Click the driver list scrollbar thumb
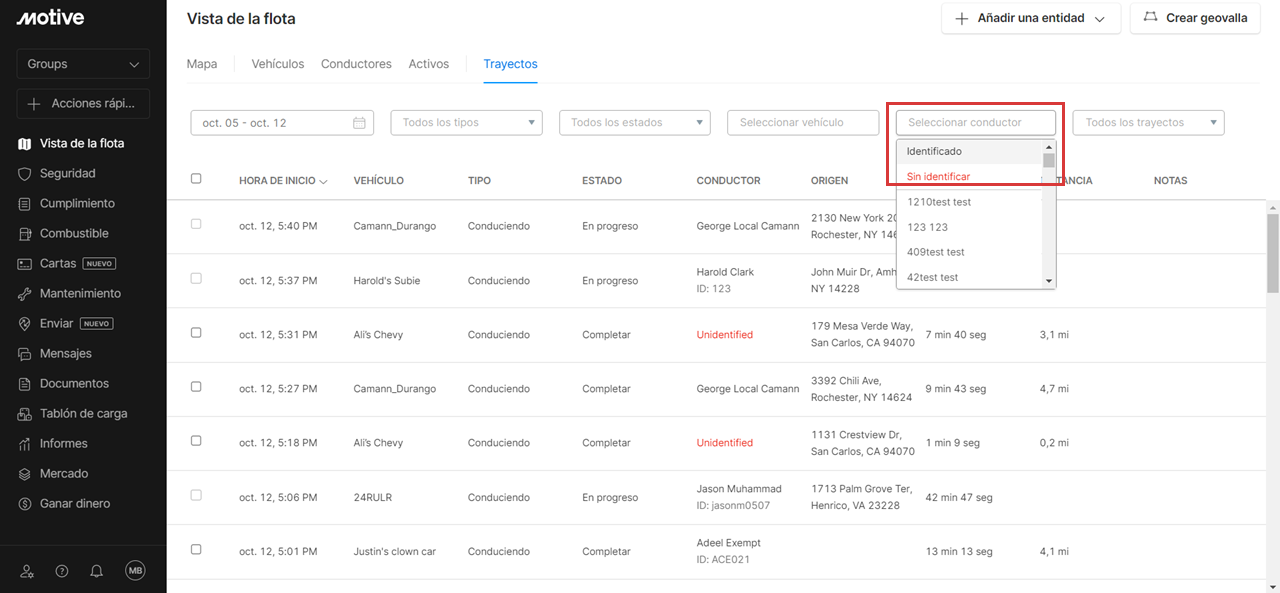Screen dimensions: 1280x593 pos(1049,160)
